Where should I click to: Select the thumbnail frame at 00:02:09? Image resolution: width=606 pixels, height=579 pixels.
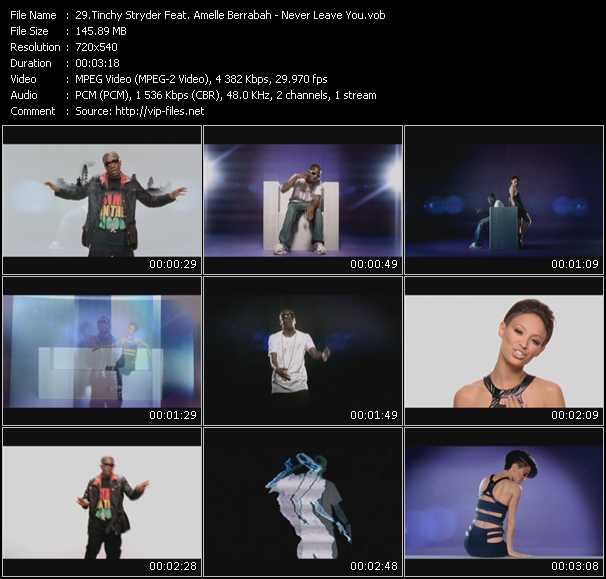coord(504,351)
